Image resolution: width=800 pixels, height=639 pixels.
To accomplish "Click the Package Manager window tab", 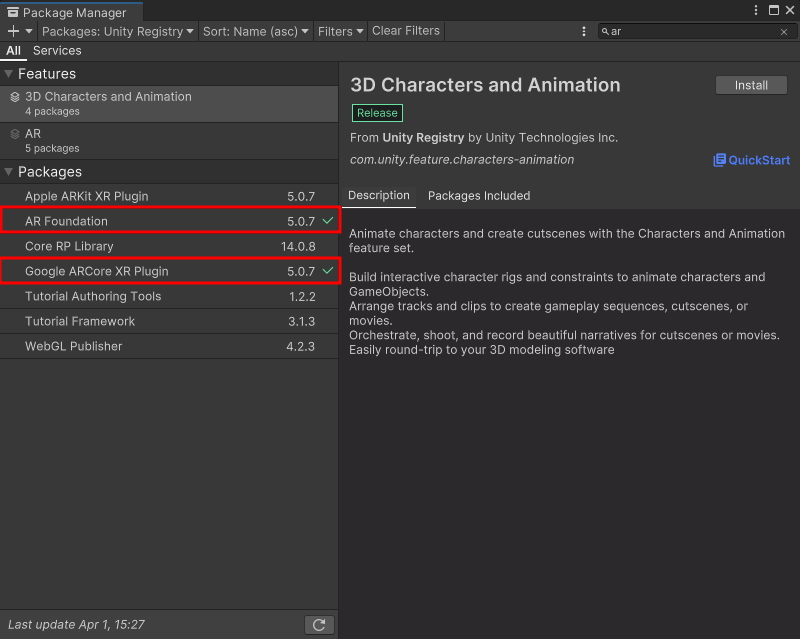I will click(71, 12).
